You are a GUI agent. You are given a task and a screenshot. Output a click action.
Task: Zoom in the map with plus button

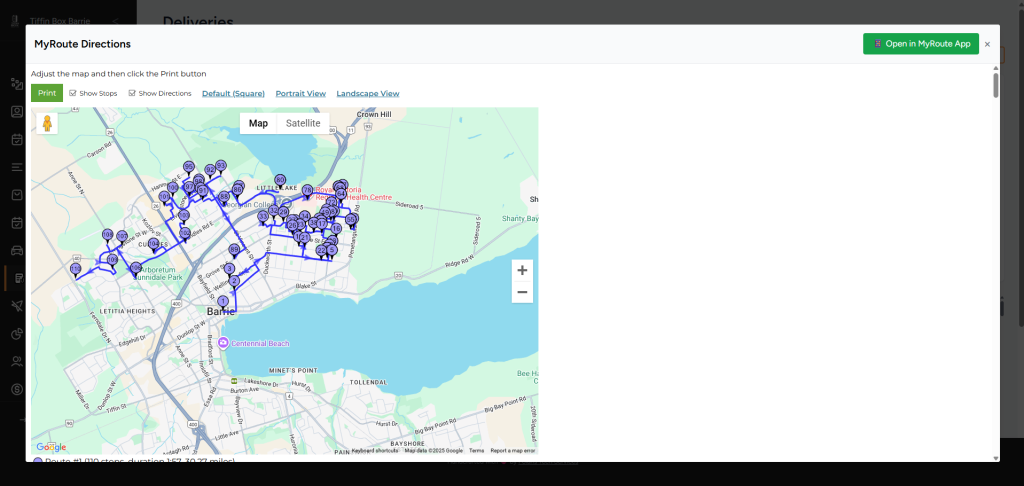click(522, 270)
